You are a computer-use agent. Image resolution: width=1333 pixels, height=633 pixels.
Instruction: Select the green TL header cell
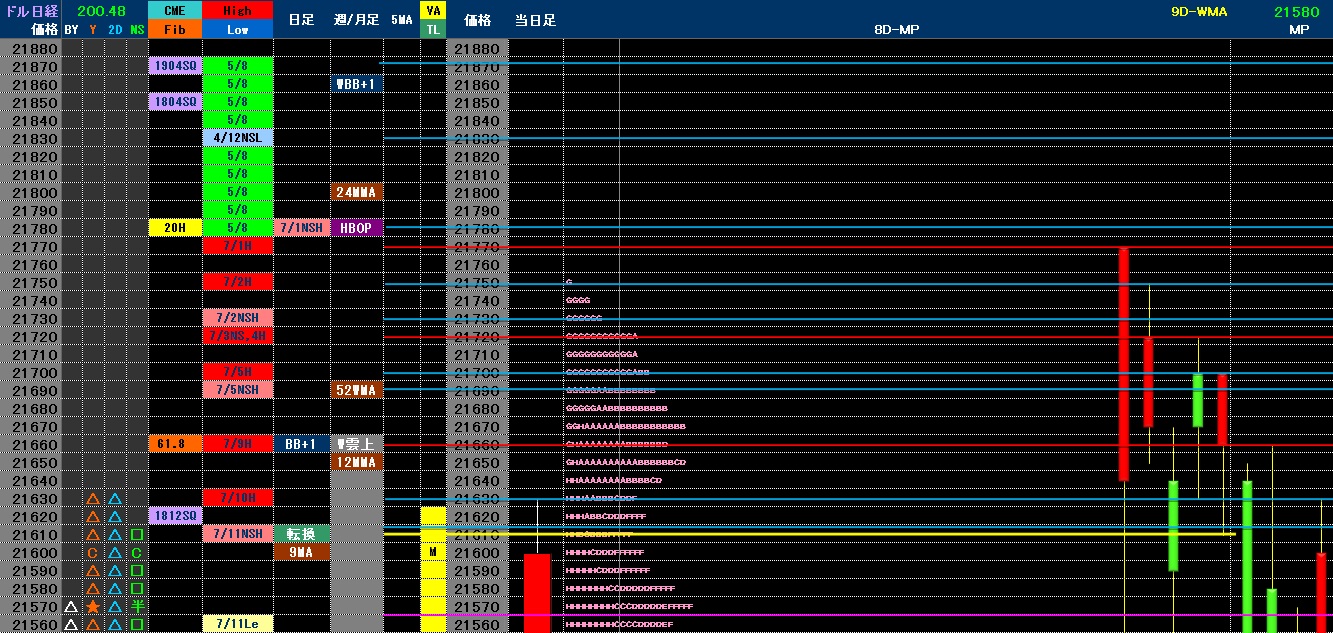click(433, 30)
